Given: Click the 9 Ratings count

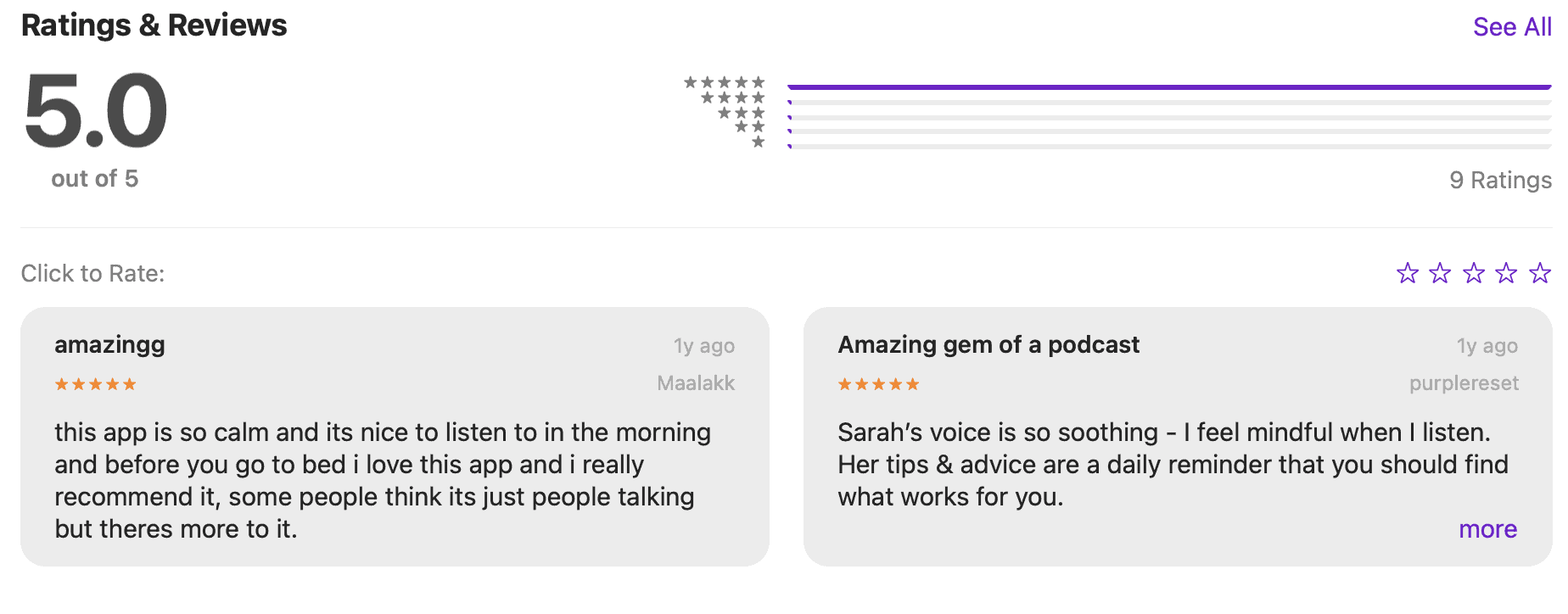Looking at the screenshot, I should (x=1500, y=180).
